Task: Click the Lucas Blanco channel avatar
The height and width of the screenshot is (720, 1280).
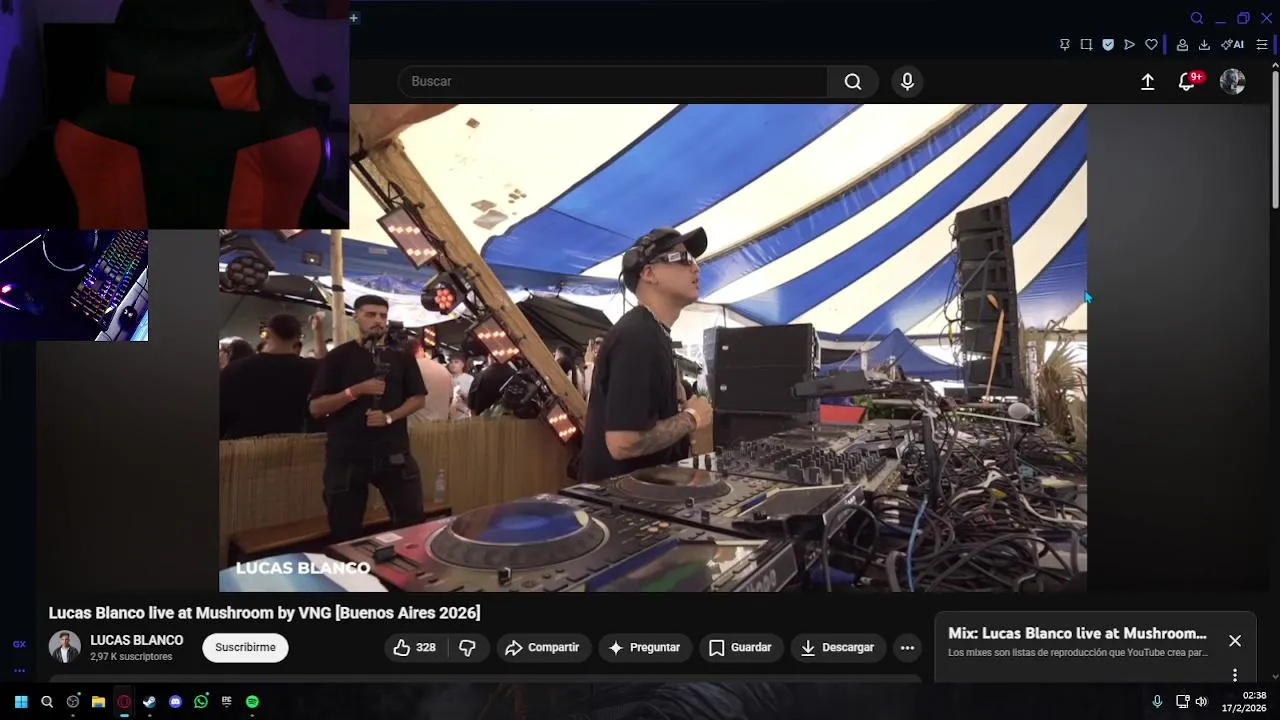Action: 65,647
